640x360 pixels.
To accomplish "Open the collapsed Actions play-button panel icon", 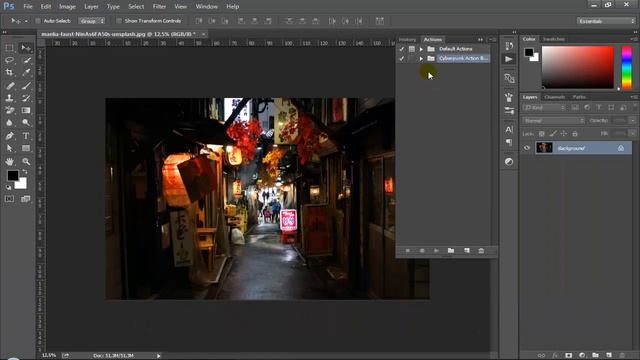I will point(509,59).
